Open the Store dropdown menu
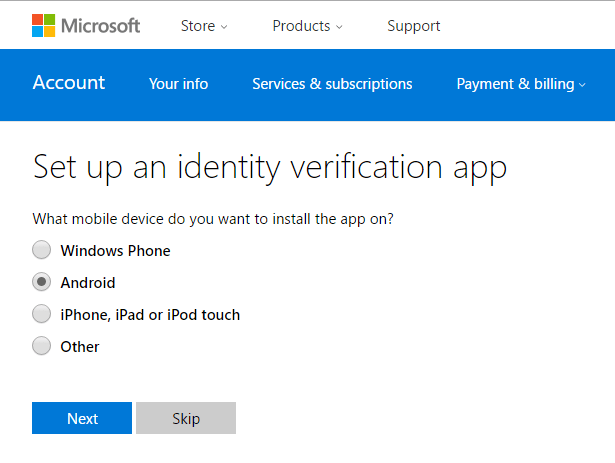The width and height of the screenshot is (615, 463). point(204,26)
